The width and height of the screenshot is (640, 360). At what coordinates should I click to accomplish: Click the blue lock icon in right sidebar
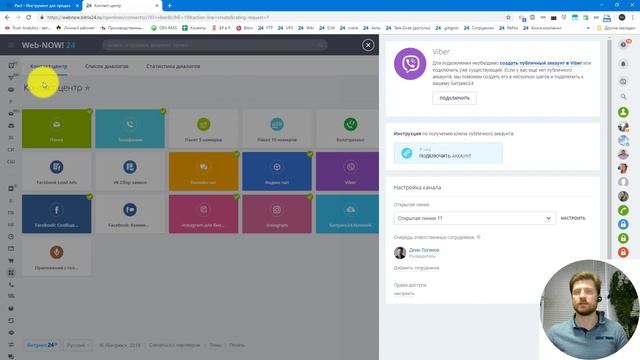[x=623, y=224]
